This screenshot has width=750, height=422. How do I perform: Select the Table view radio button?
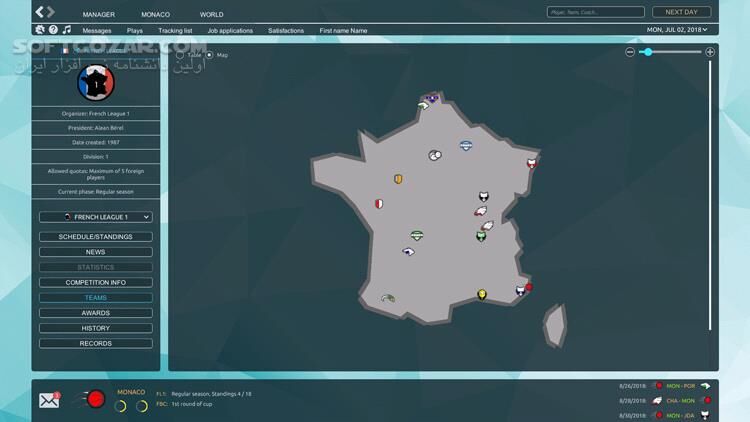181,54
